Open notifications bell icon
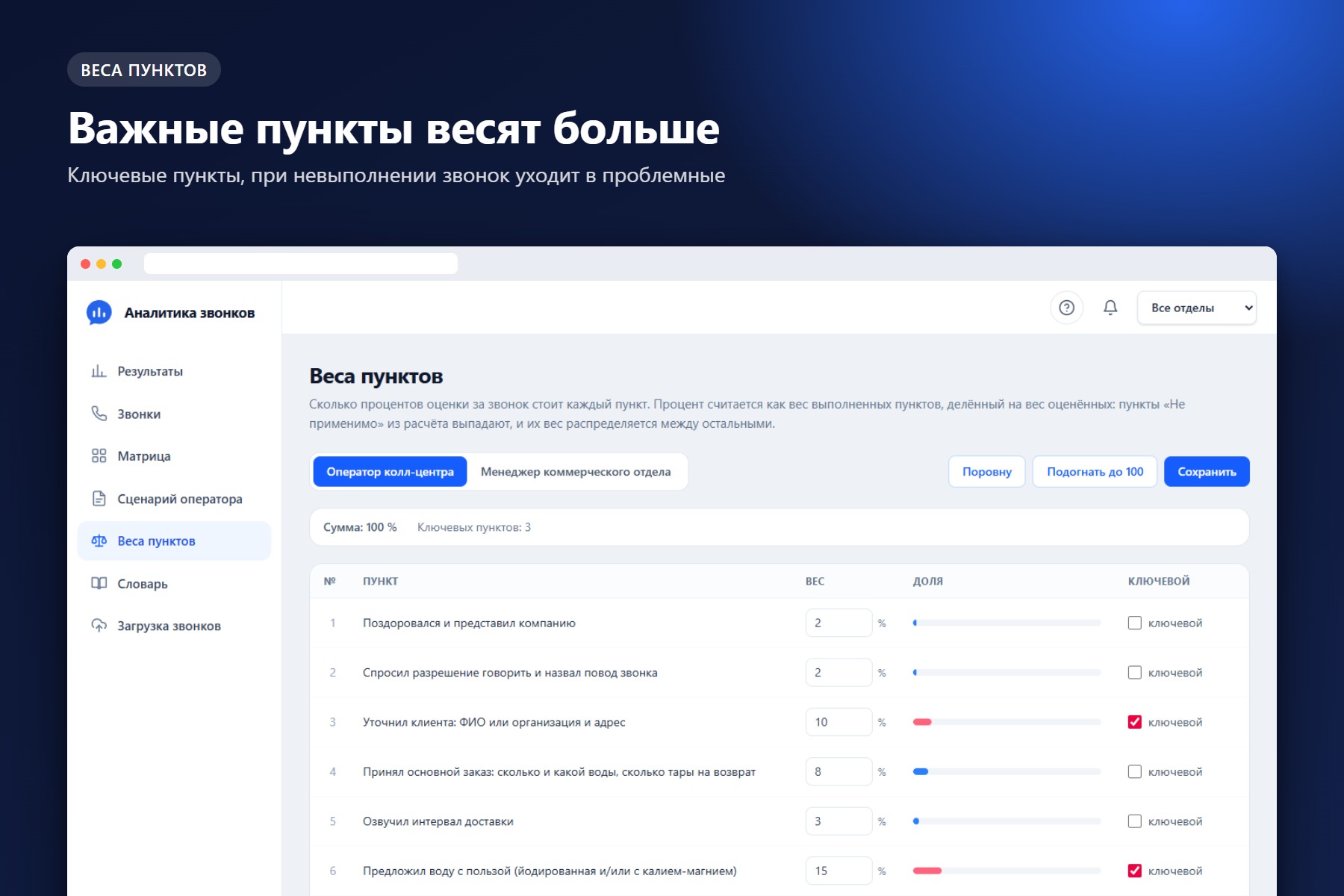Viewport: 1344px width, 896px height. (1110, 308)
